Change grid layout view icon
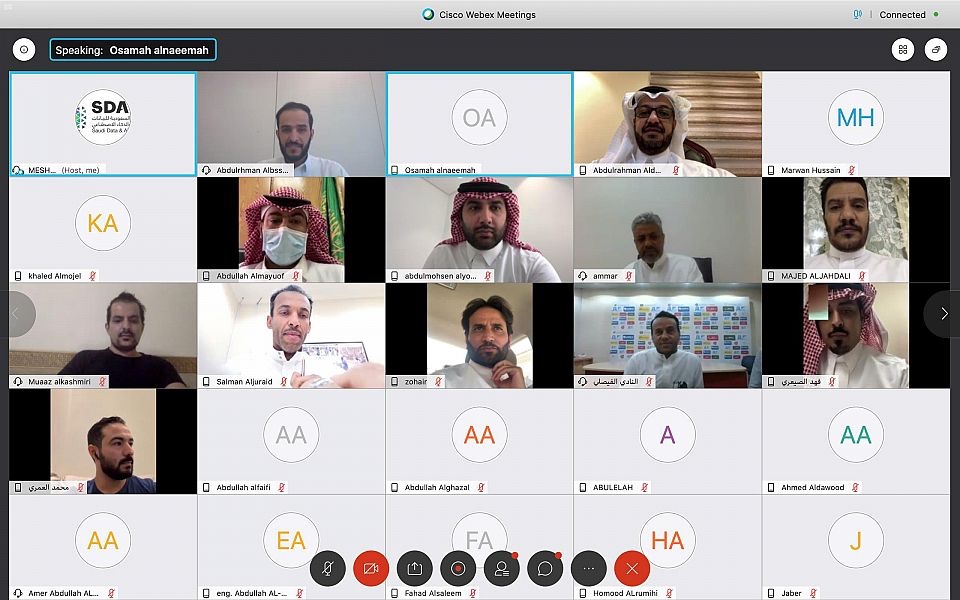Image resolution: width=960 pixels, height=600 pixels. pyautogui.click(x=903, y=50)
